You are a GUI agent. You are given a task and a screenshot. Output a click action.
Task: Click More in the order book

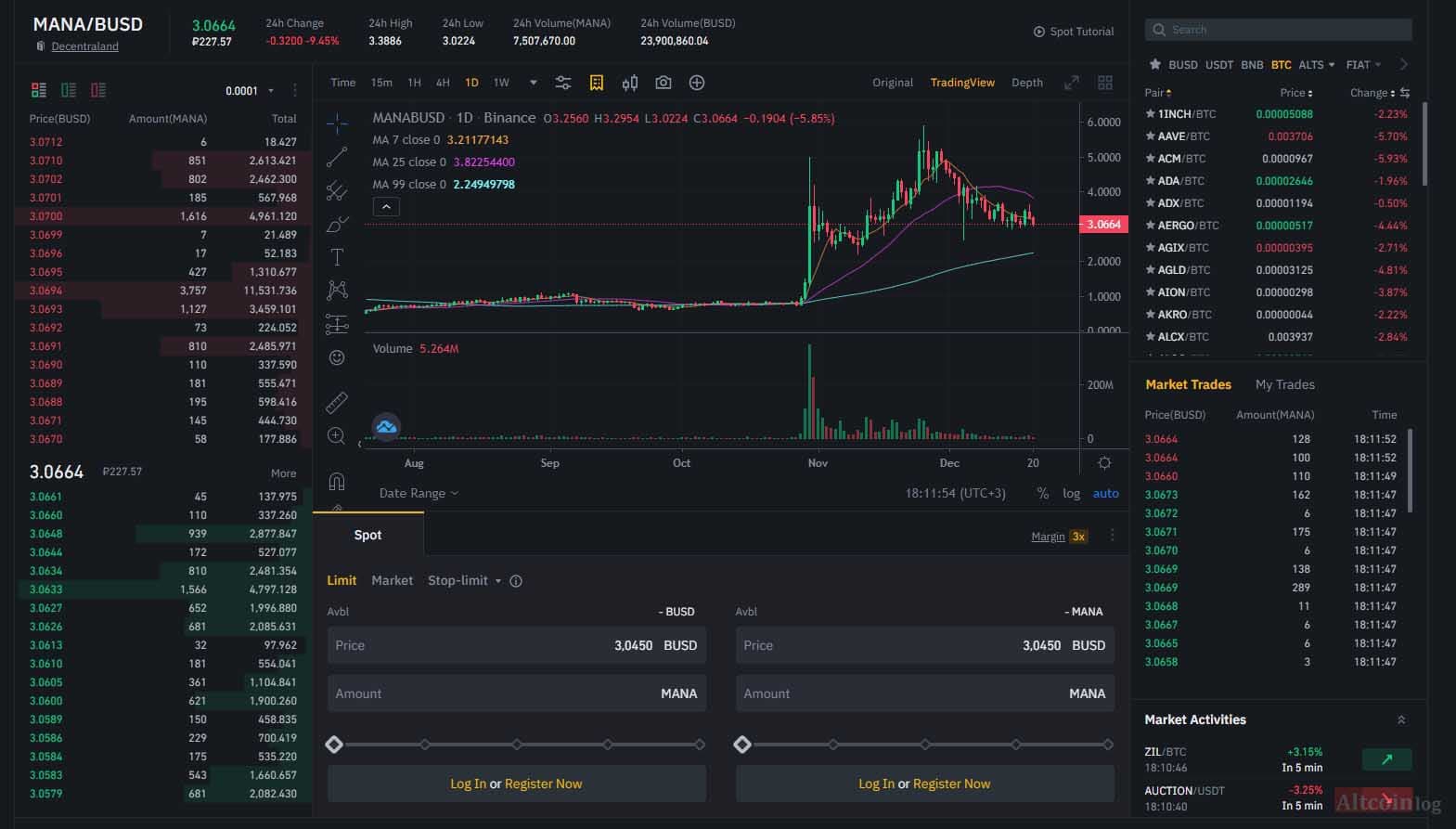click(x=283, y=473)
